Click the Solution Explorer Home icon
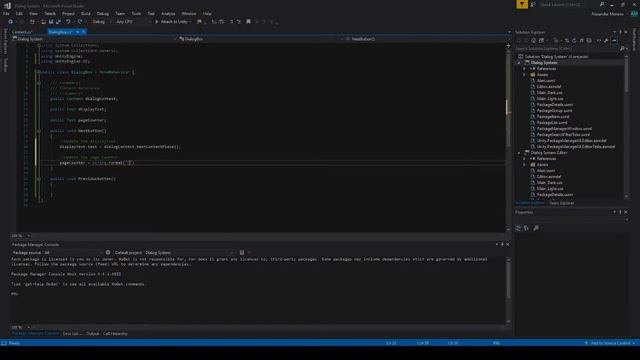This screenshot has width=640, height=360. [x=533, y=40]
